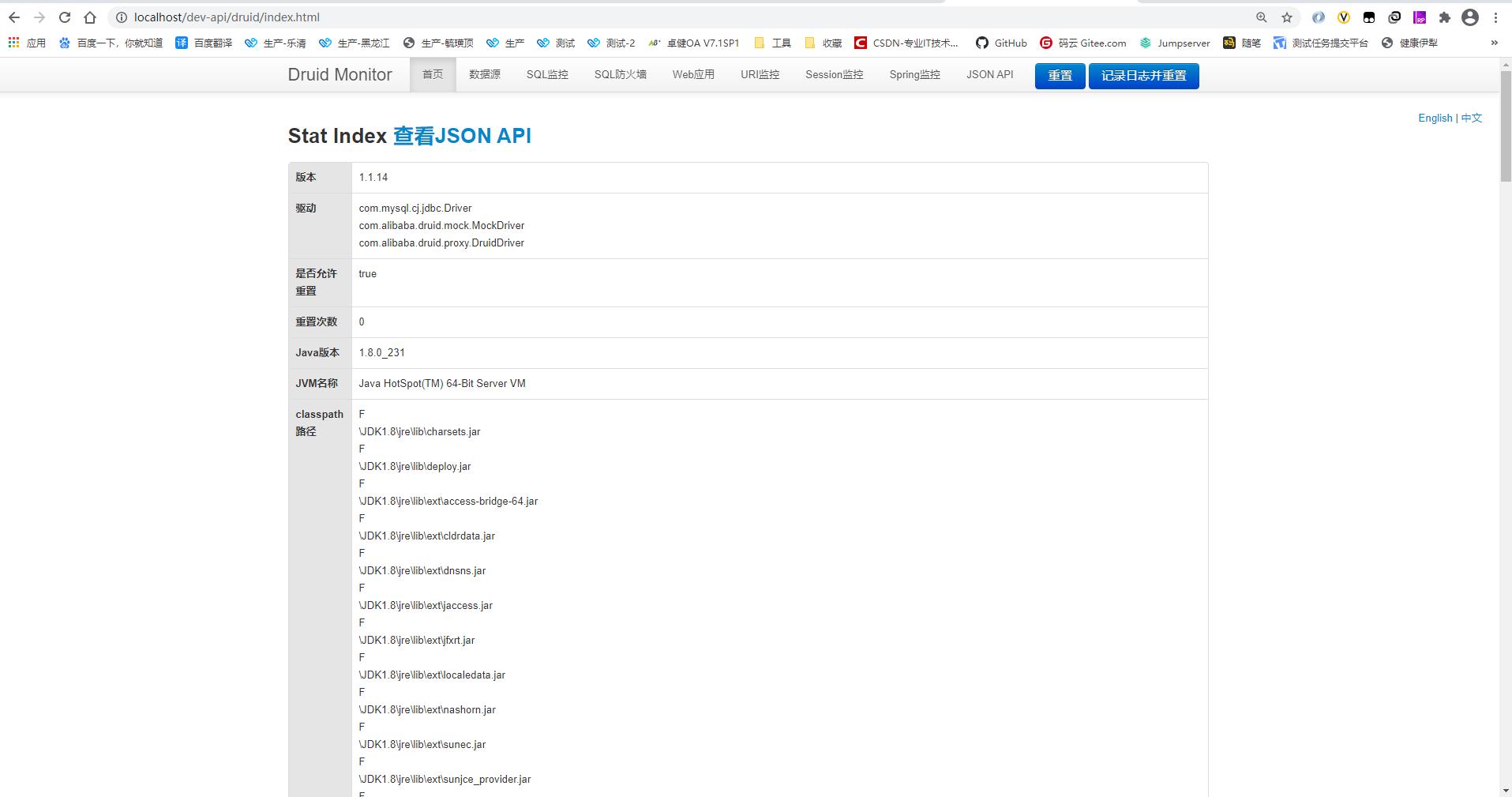Open the 健康伊犁 bookmark

point(1409,43)
